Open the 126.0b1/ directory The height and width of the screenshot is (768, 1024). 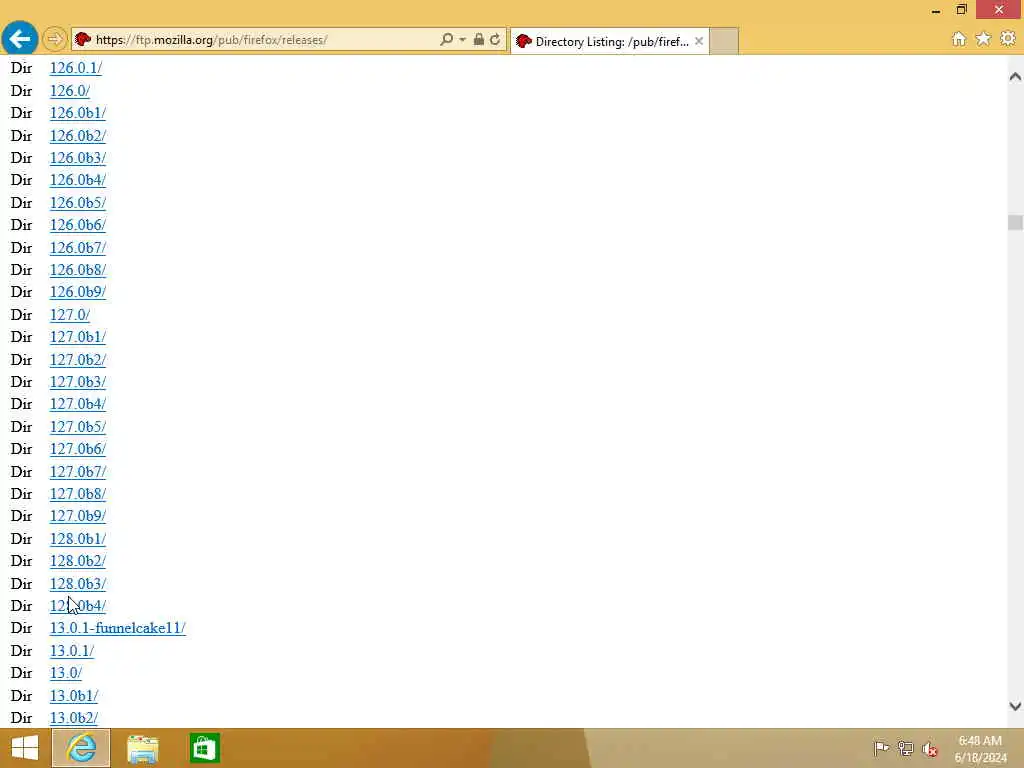[x=78, y=113]
